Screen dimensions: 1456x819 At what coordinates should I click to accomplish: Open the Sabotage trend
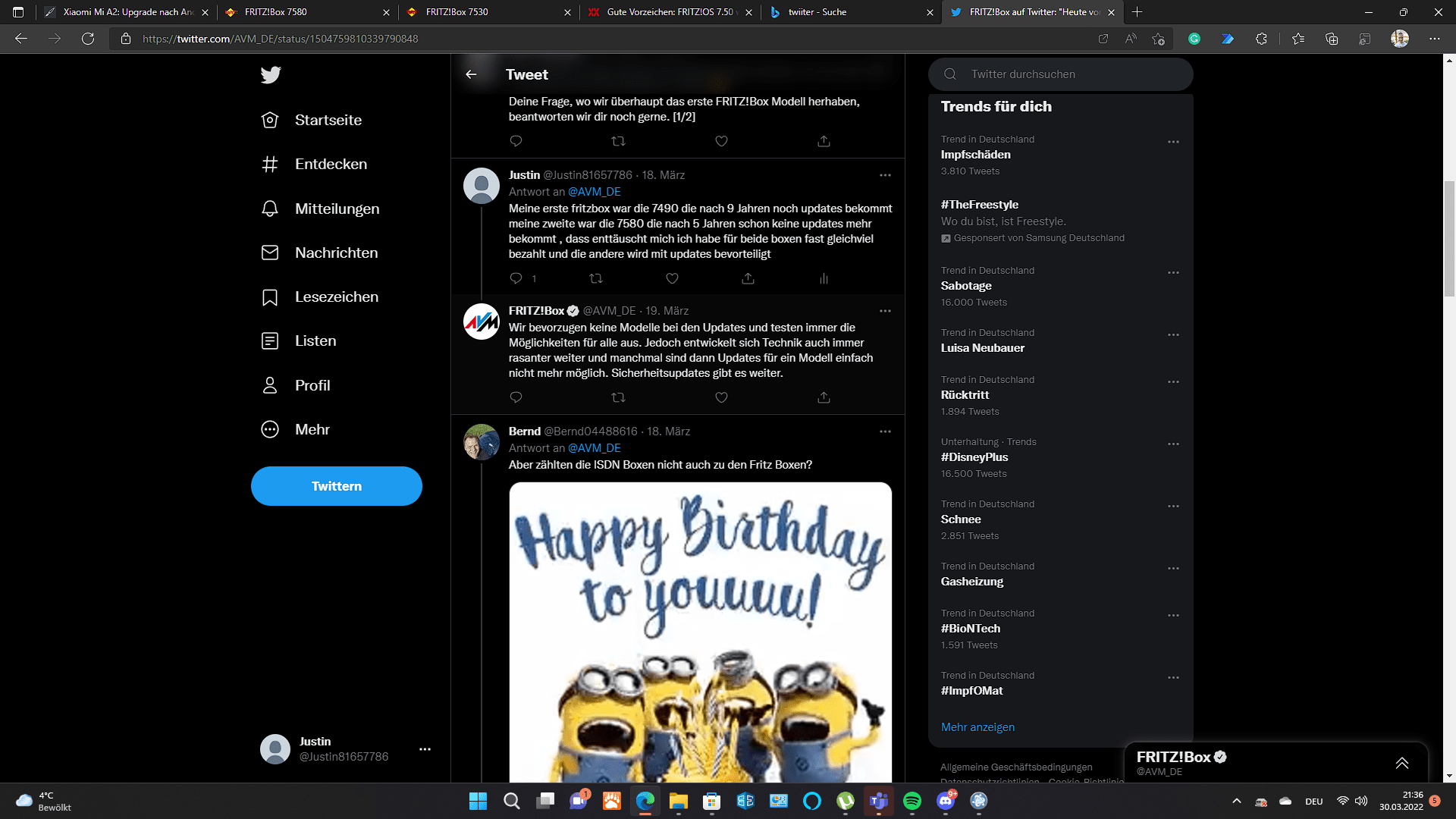click(x=966, y=286)
